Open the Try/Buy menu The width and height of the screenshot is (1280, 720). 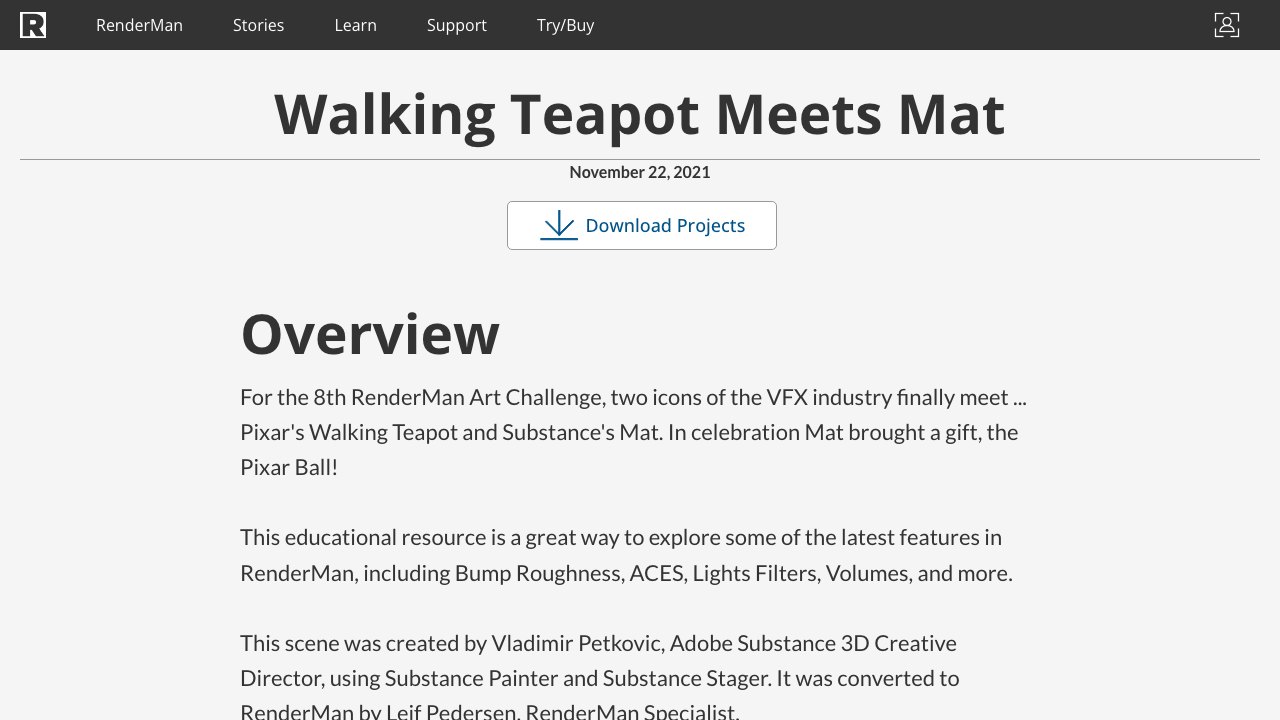coord(565,25)
